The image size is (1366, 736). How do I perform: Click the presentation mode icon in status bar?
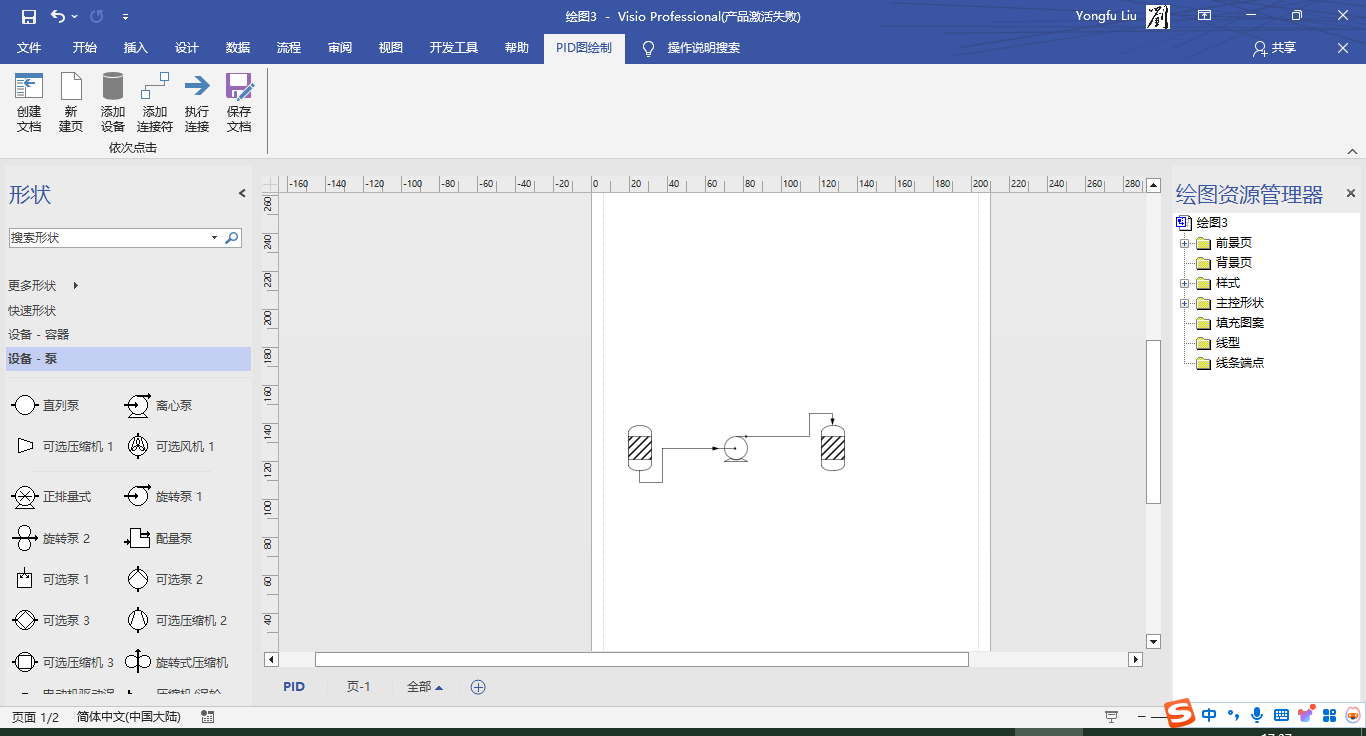pos(1111,717)
